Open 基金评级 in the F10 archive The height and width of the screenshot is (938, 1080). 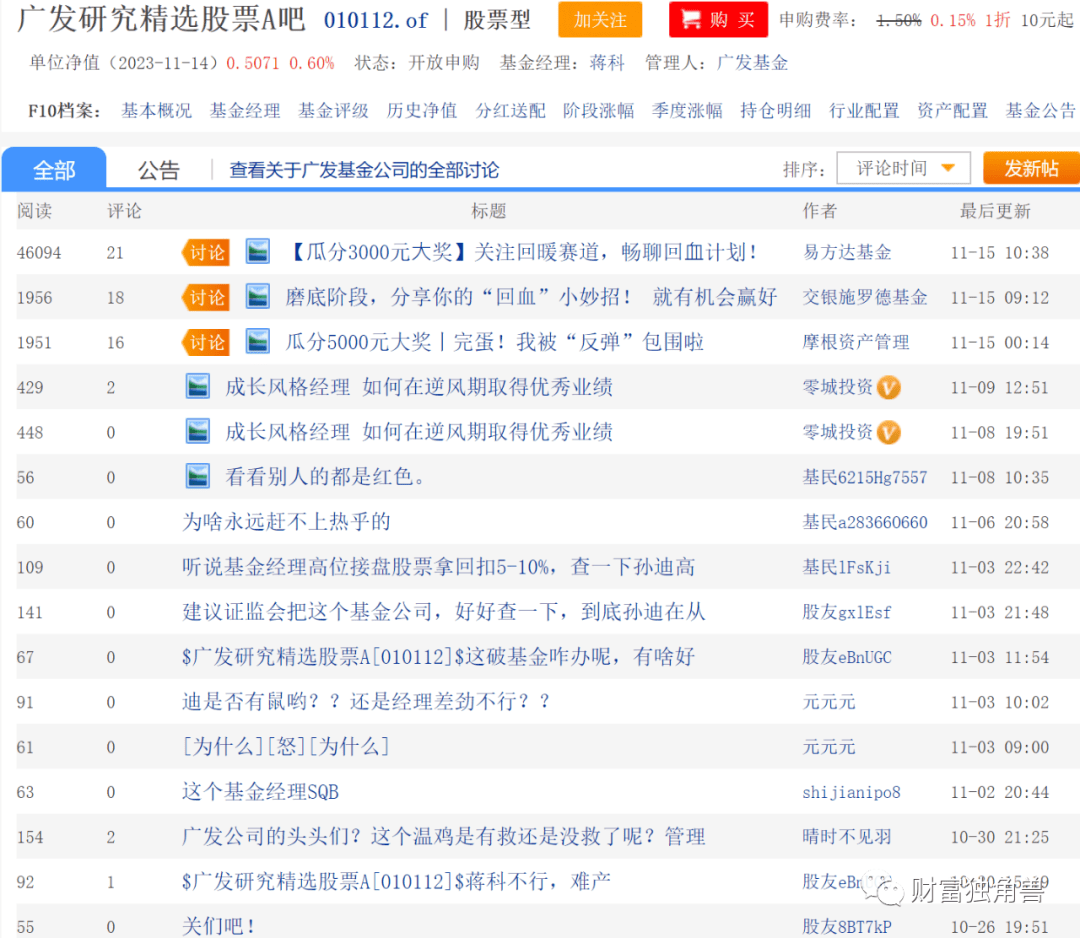click(x=333, y=110)
